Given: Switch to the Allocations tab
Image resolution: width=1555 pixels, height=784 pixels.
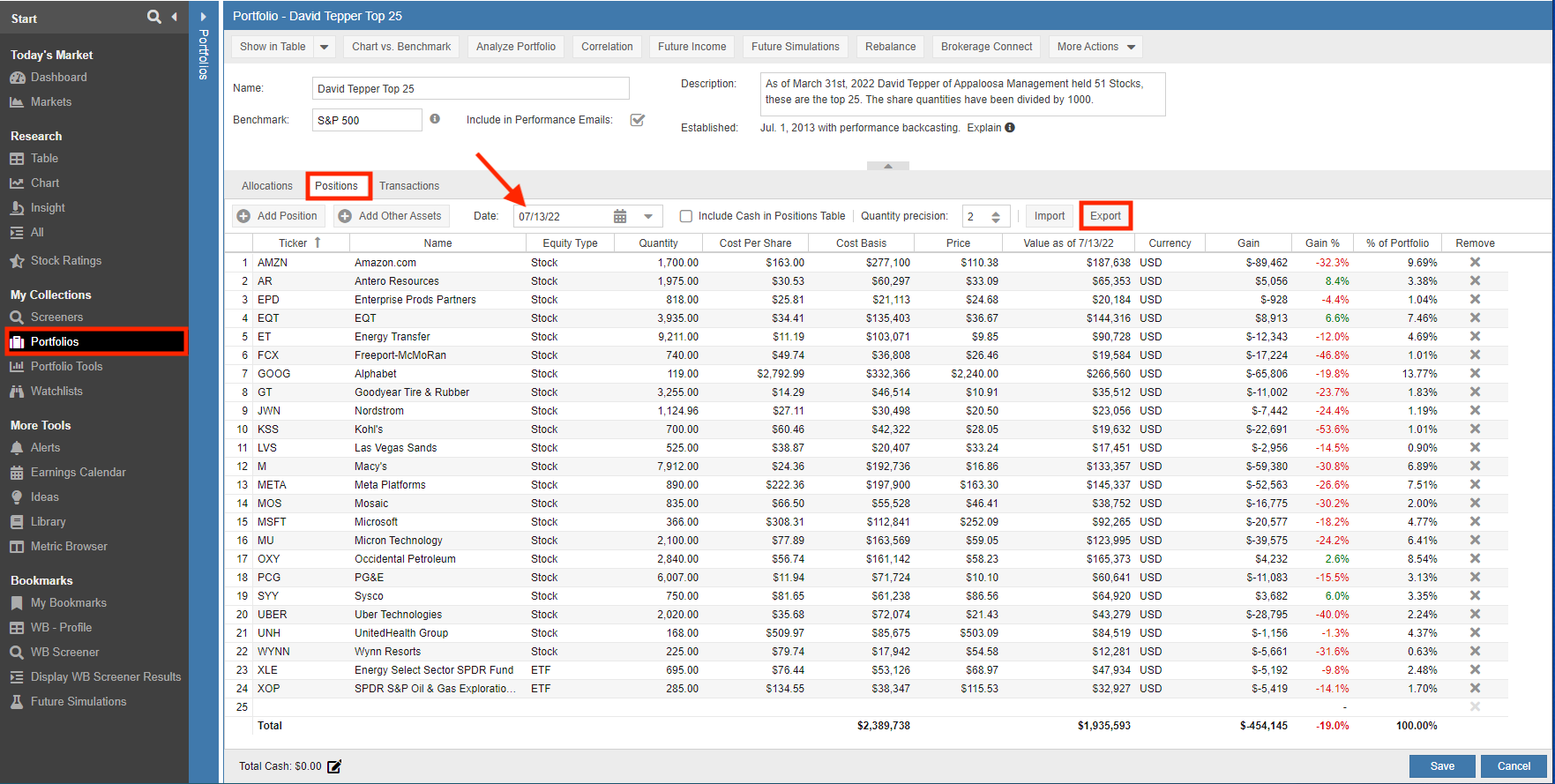Looking at the screenshot, I should (x=267, y=186).
